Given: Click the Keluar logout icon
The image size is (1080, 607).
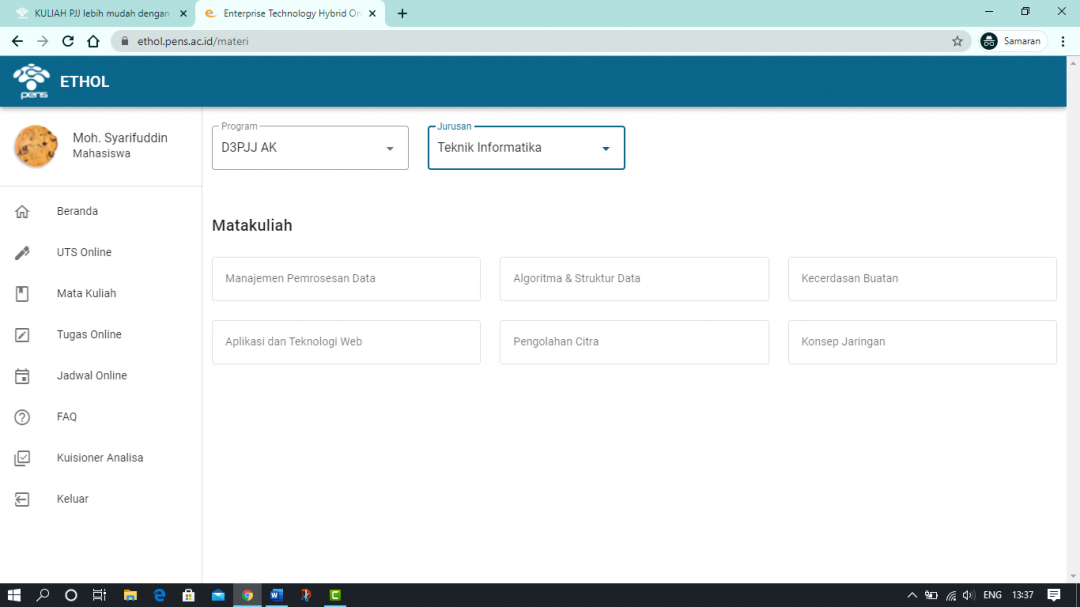Looking at the screenshot, I should [x=22, y=498].
